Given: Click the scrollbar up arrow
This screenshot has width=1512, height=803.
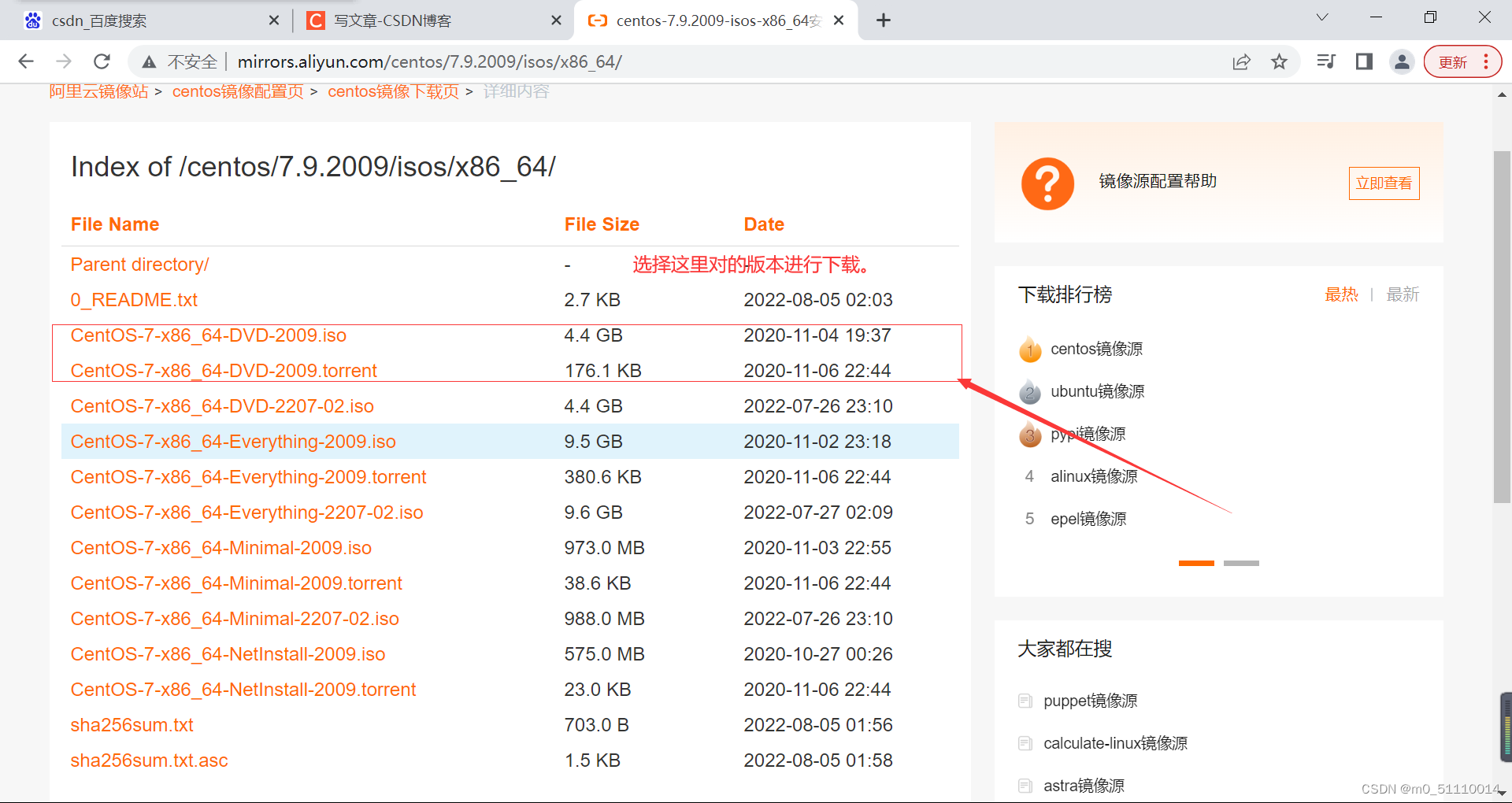Looking at the screenshot, I should tap(1502, 94).
